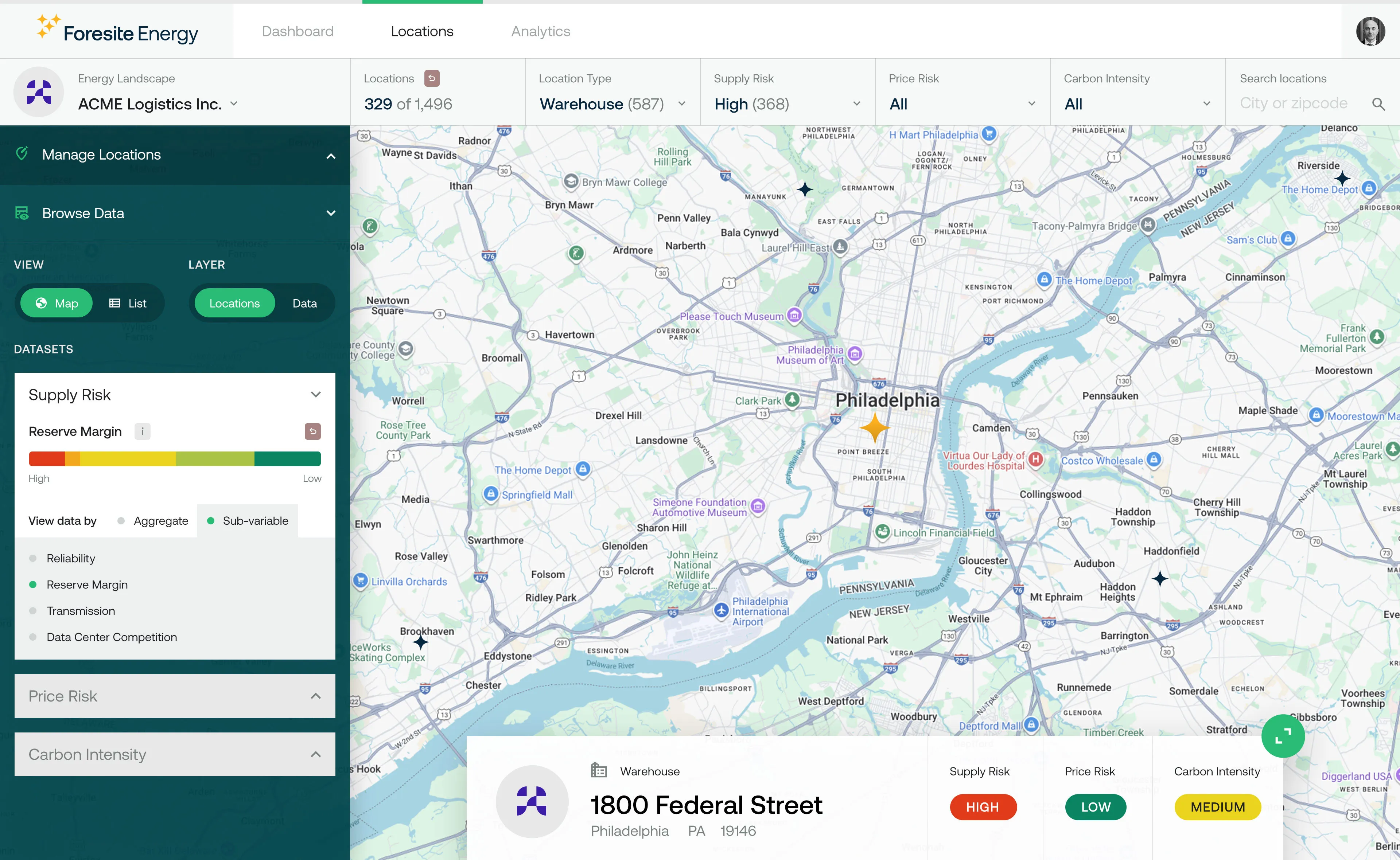
Task: Click the Locations filter reset icon
Action: [432, 78]
